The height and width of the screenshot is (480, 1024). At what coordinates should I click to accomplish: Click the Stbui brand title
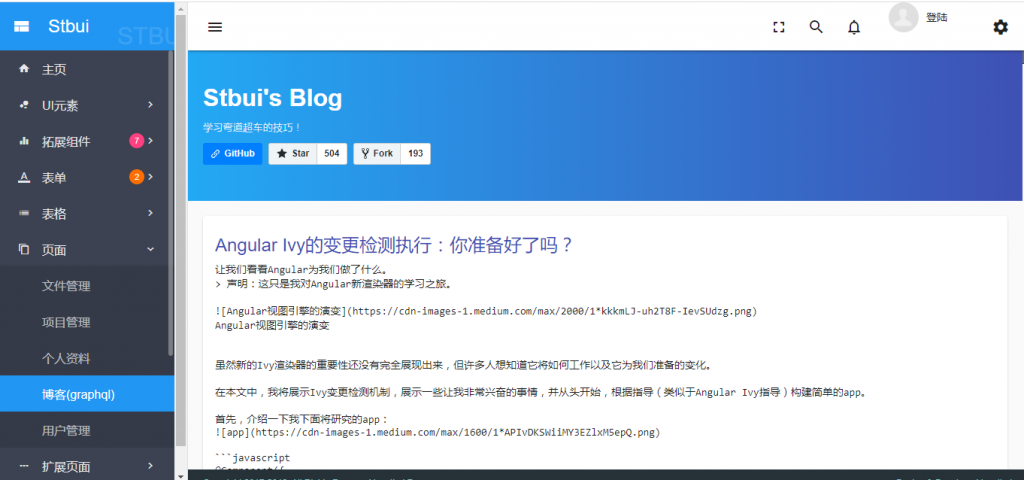click(69, 27)
